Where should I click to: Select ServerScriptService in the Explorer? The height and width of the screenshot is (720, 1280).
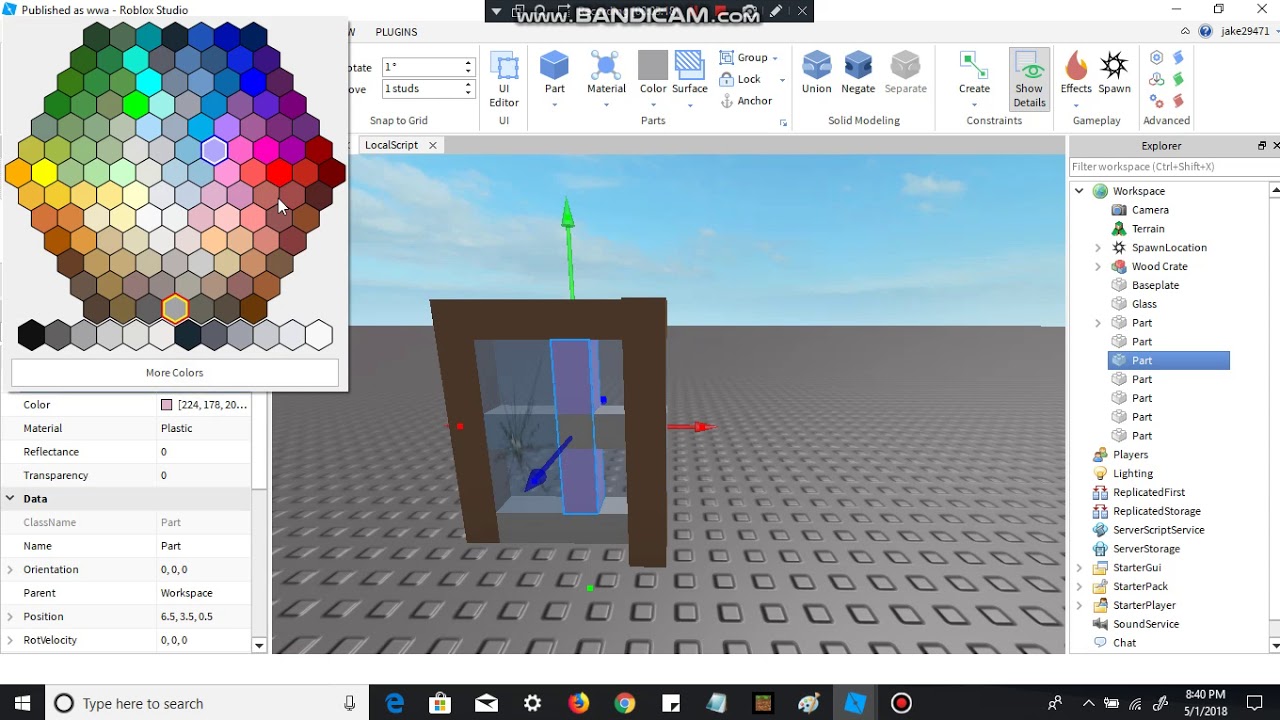coord(1158,530)
